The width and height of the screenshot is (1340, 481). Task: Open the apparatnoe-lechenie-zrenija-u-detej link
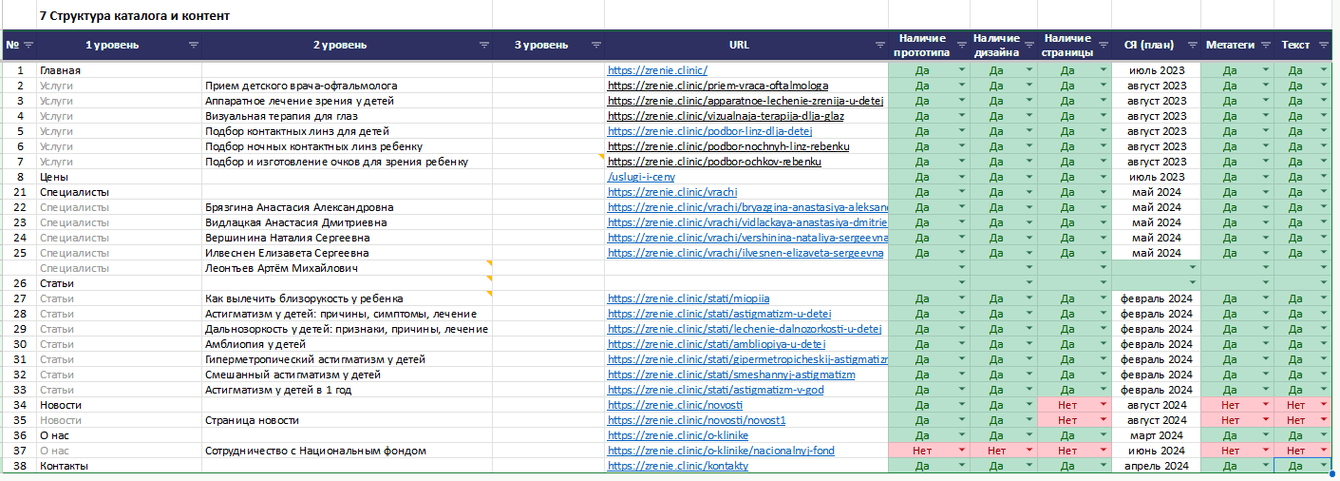pyautogui.click(x=745, y=101)
